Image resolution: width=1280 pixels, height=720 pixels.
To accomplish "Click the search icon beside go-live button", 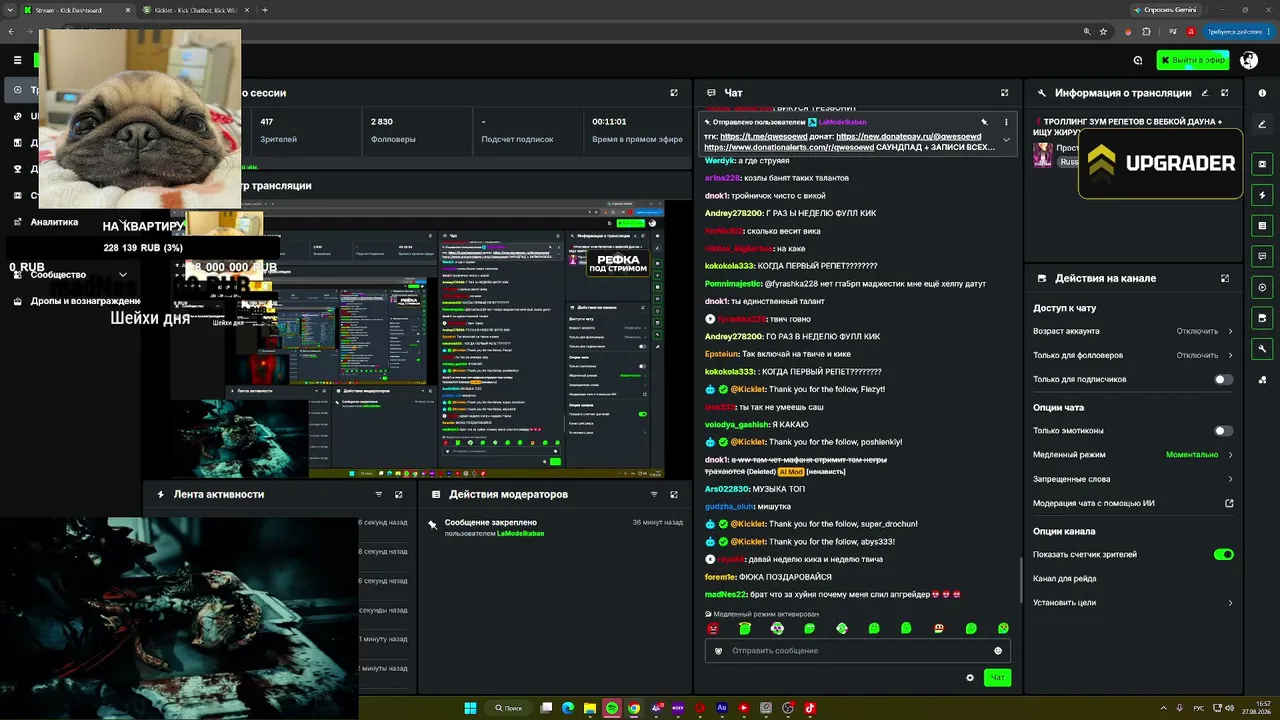I will tap(1138, 60).
